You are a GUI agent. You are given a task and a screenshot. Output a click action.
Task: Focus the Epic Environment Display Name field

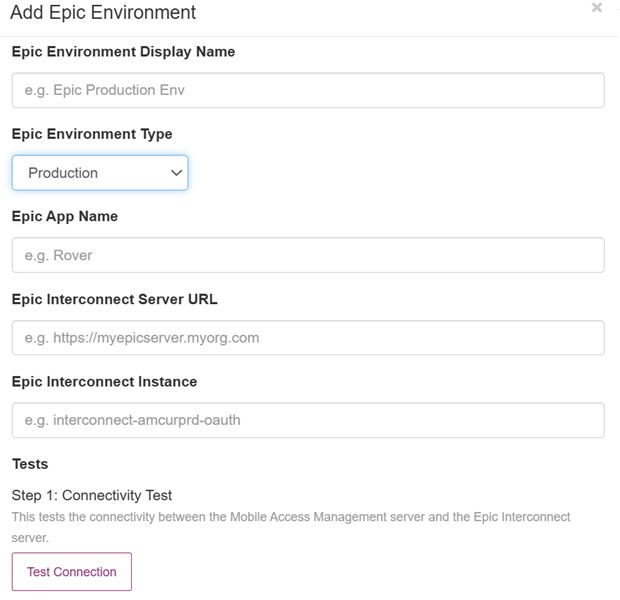(308, 90)
